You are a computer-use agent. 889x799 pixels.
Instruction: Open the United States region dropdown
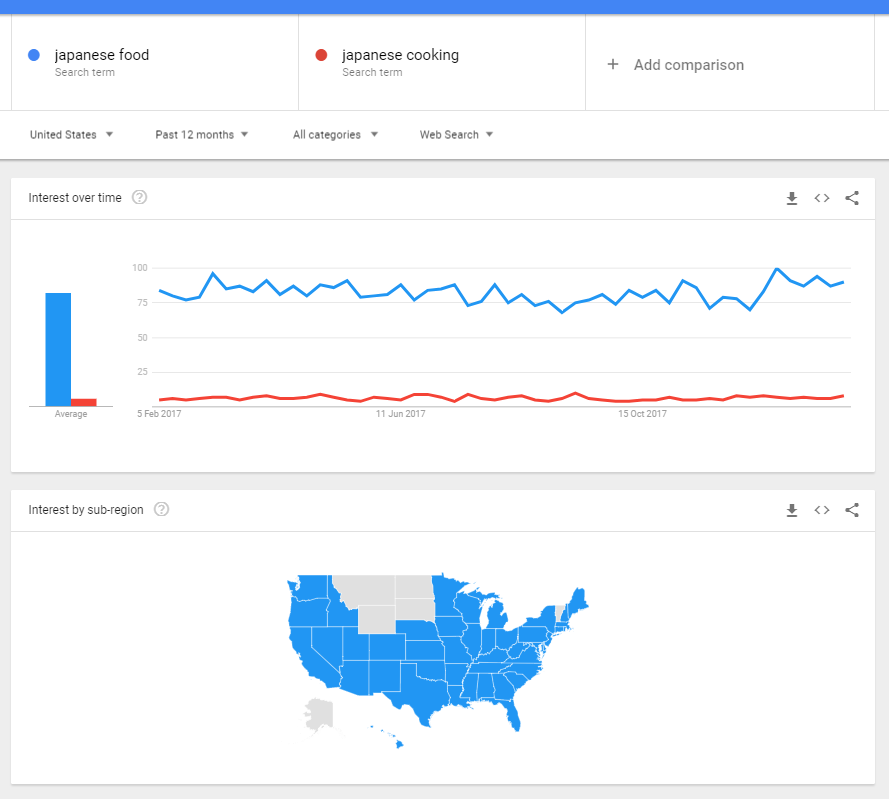pyautogui.click(x=71, y=135)
